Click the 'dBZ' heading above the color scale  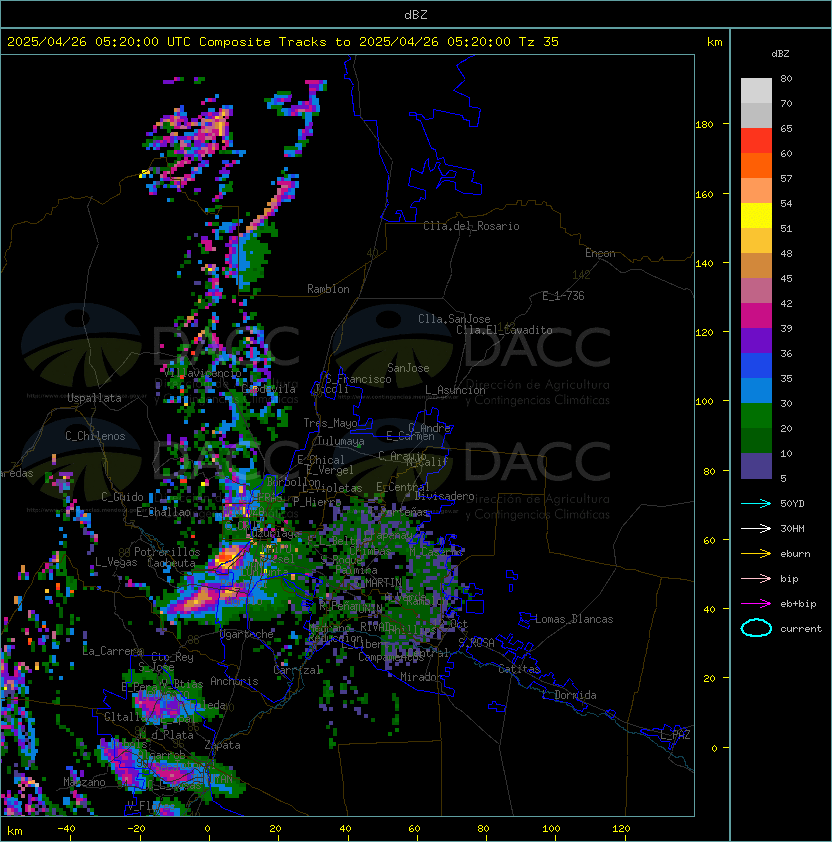780,54
